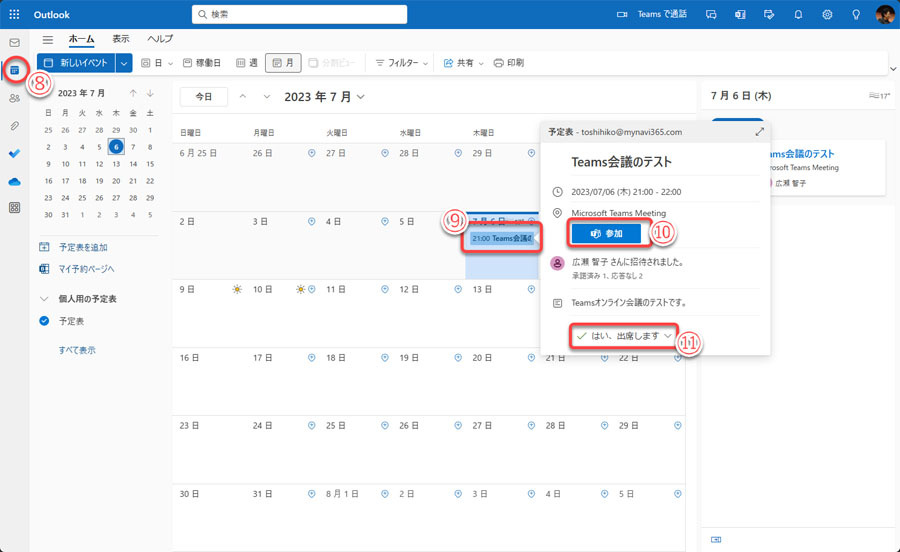Expand the 新しいイベント dropdown arrow
The height and width of the screenshot is (552, 900).
[124, 63]
